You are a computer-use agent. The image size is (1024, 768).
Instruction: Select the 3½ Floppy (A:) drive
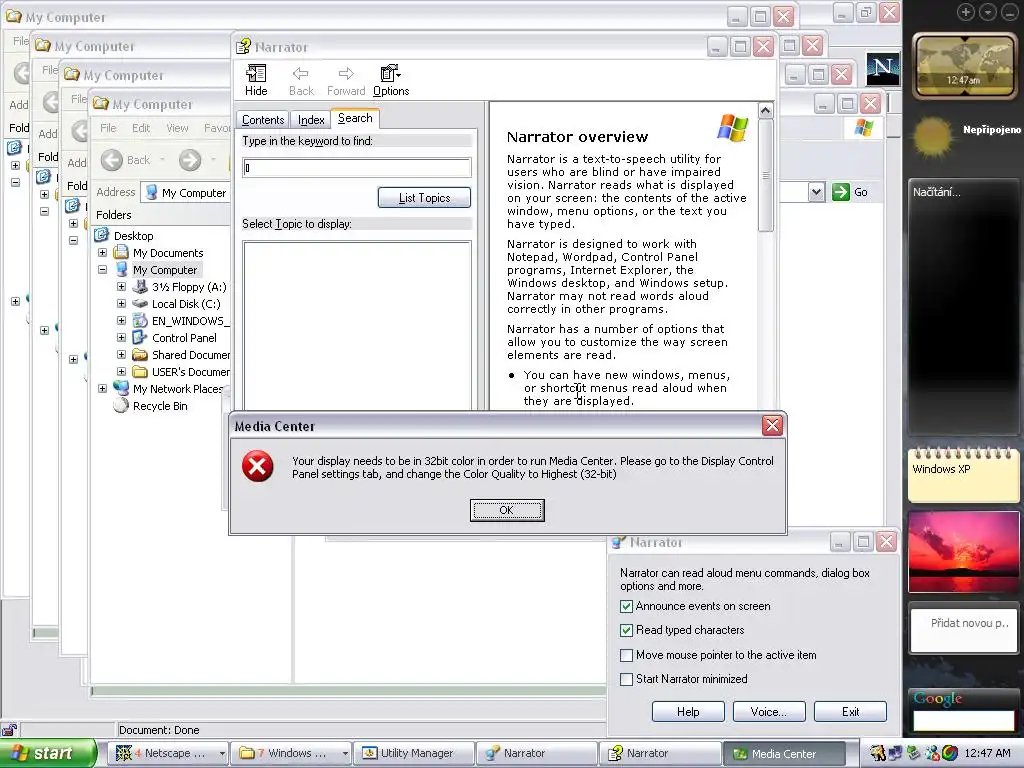(x=189, y=287)
